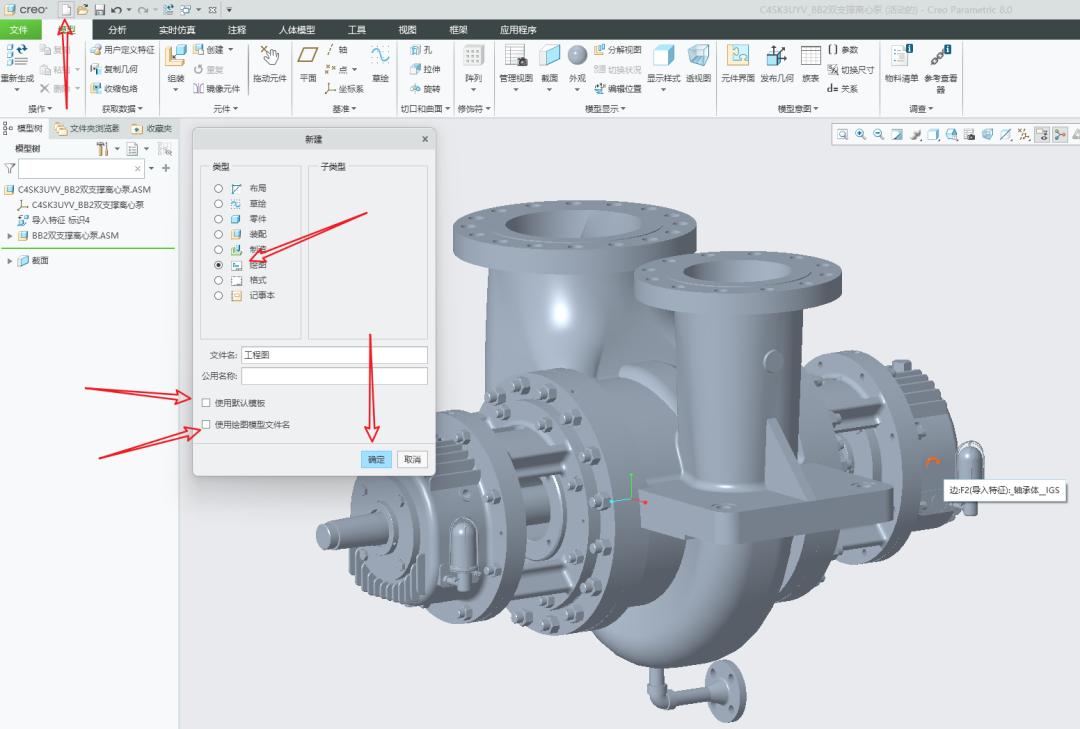This screenshot has height=729, width=1080.
Task: Open the 物料清单 bill of materials
Action: (900, 62)
